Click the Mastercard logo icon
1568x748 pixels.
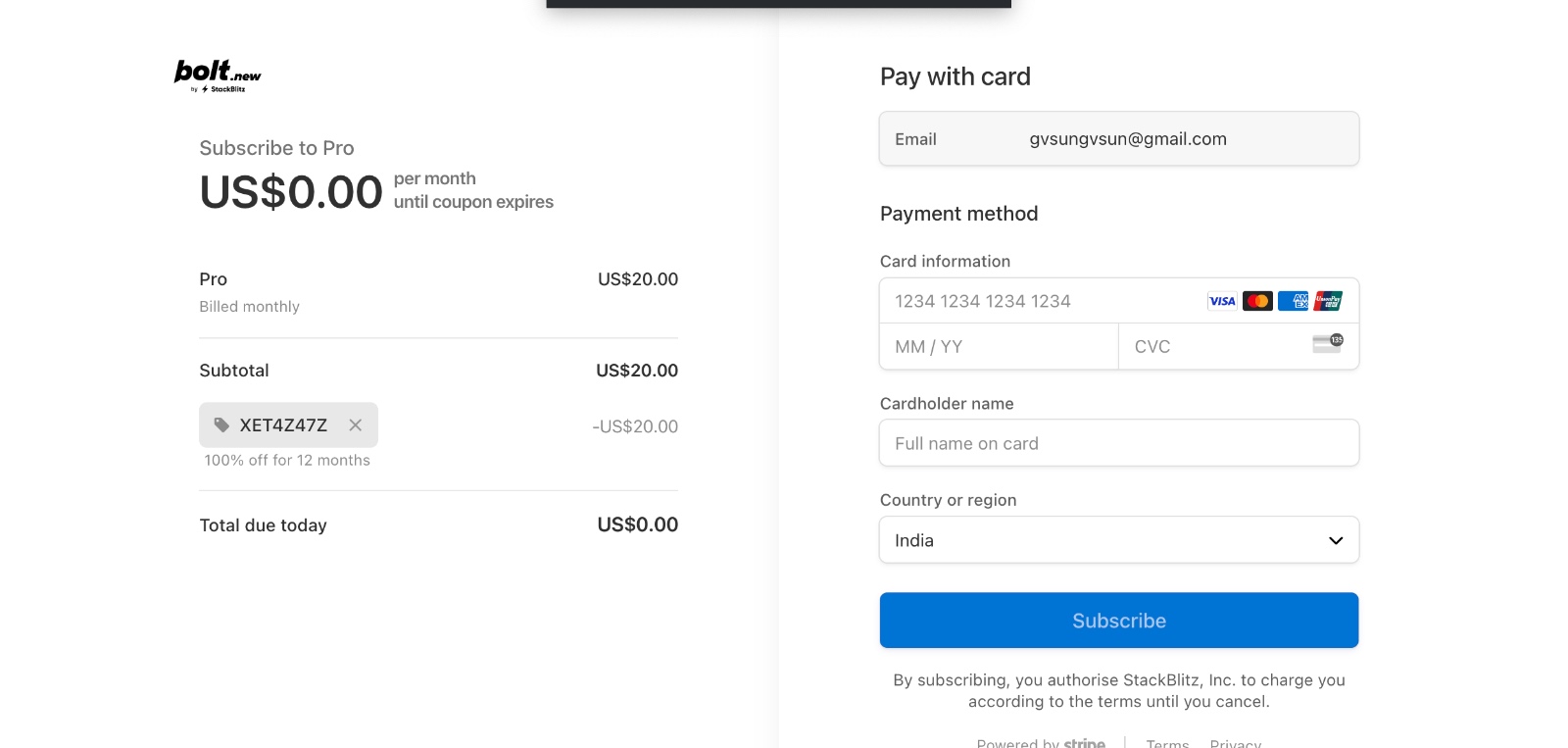point(1257,301)
